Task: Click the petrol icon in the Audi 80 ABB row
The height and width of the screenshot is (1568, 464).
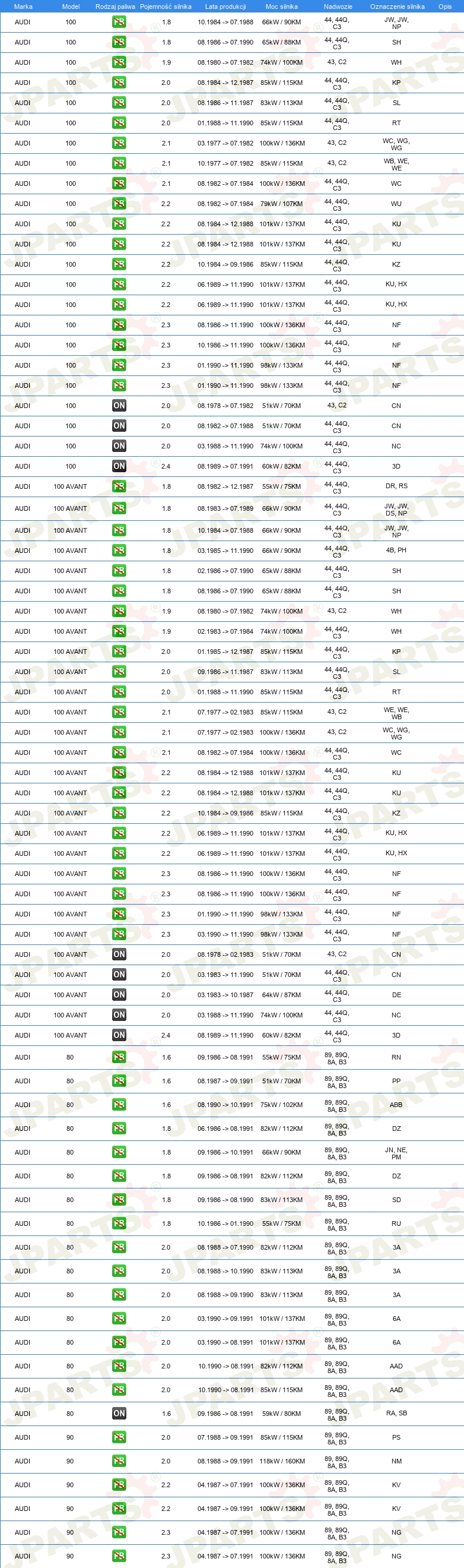Action: 119,1105
